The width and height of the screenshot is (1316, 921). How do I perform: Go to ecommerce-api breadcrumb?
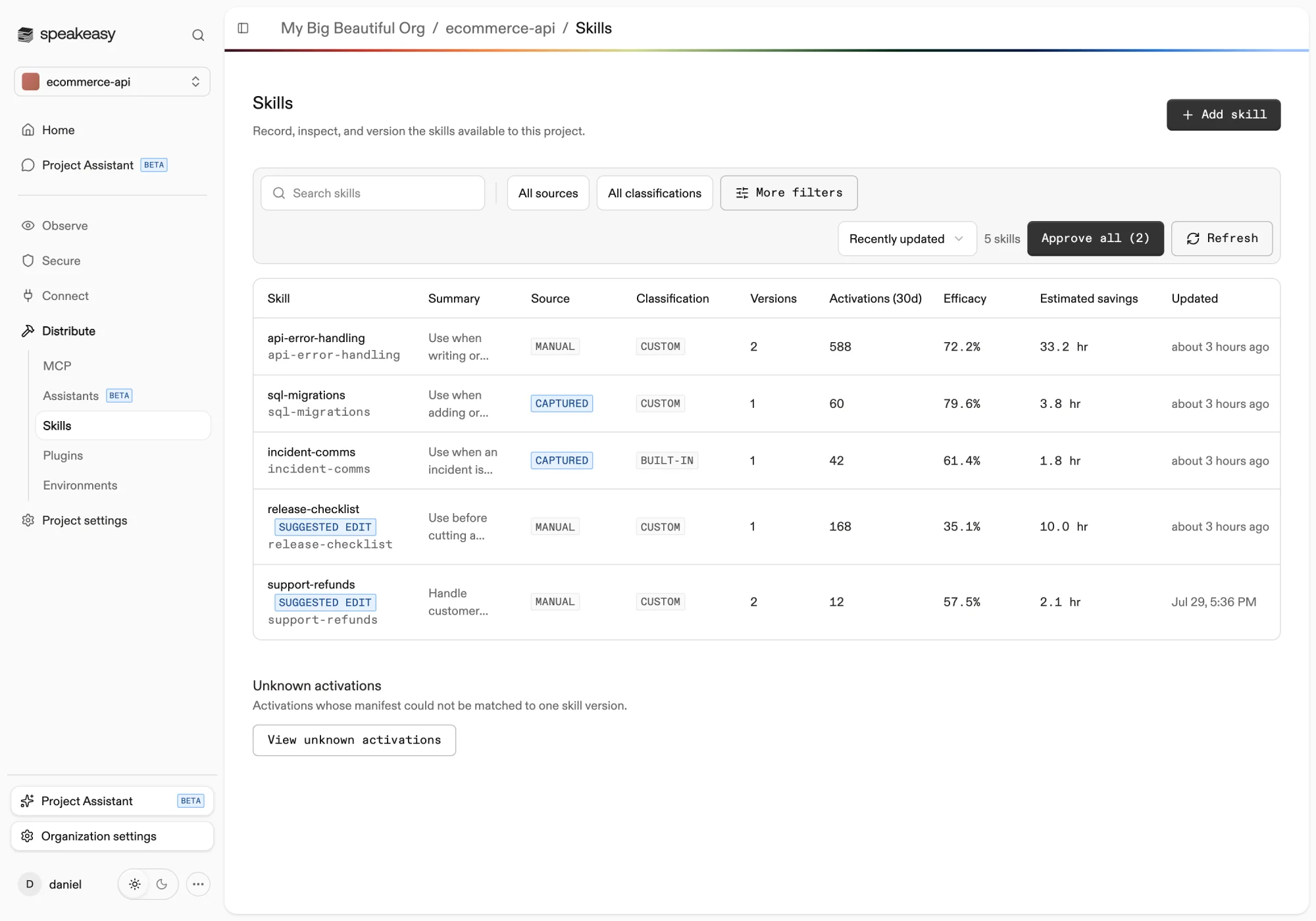pyautogui.click(x=500, y=28)
